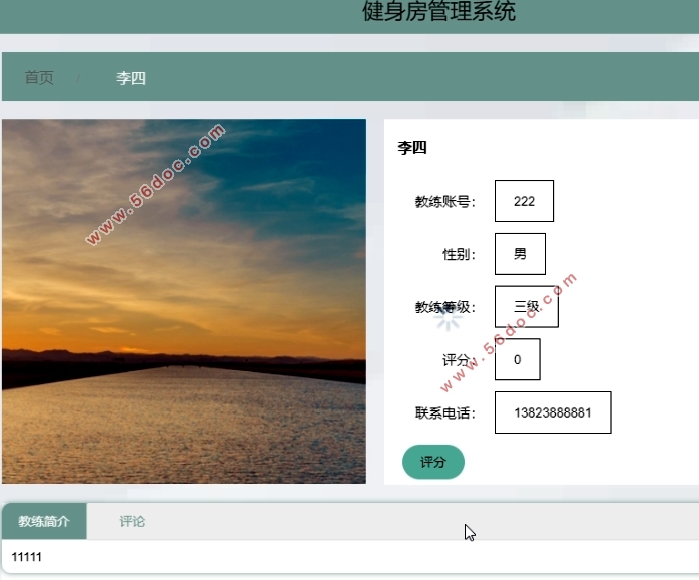Screen dimensions: 699x580
Task: Click the 教练账号 label
Action: (444, 202)
